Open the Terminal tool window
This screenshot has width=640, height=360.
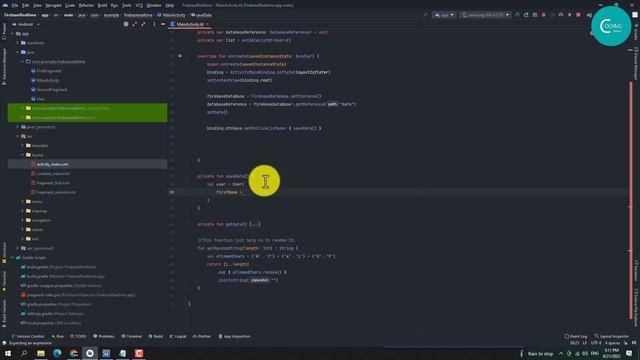click(131, 336)
